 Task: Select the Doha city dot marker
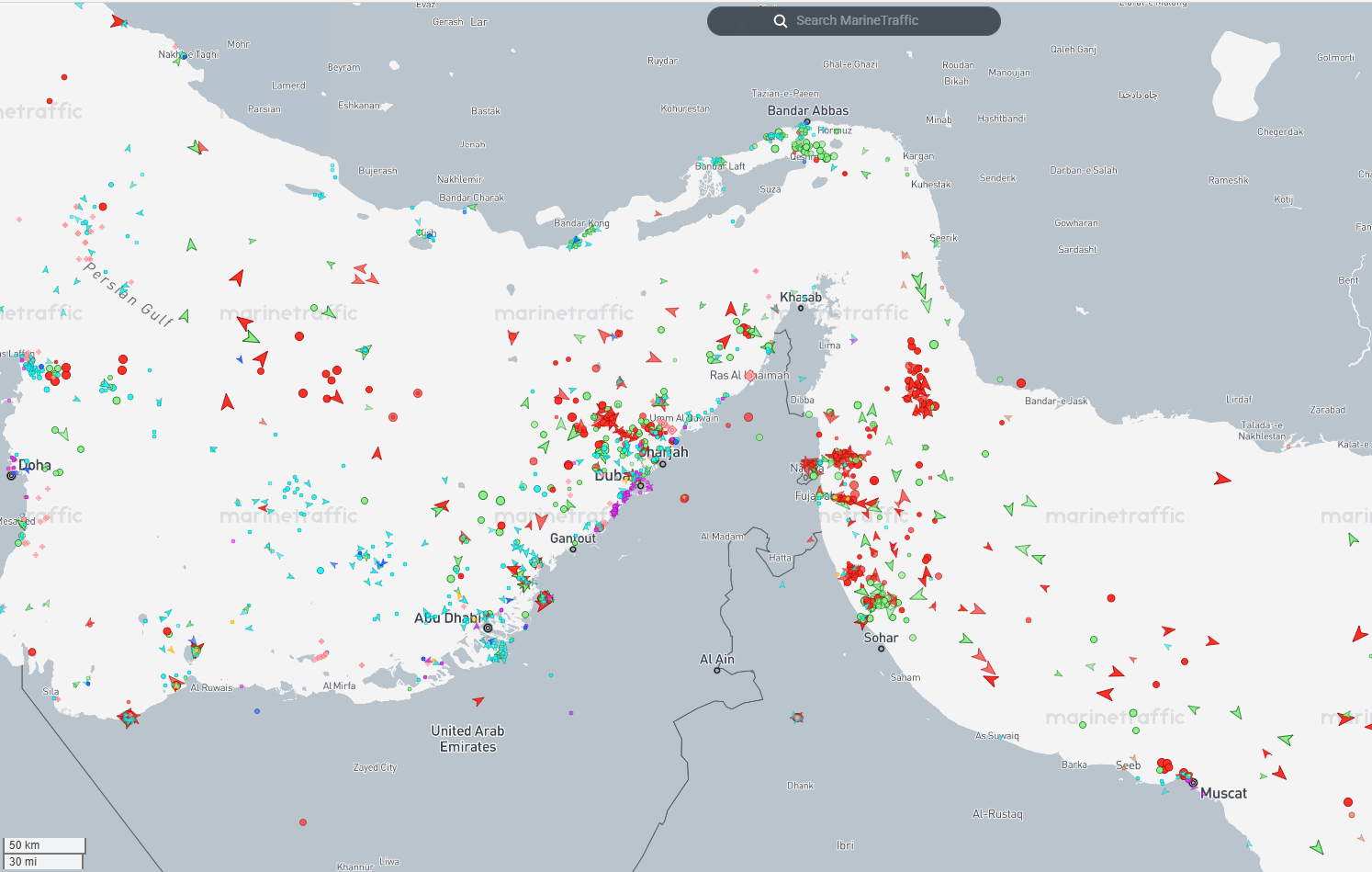click(x=12, y=475)
